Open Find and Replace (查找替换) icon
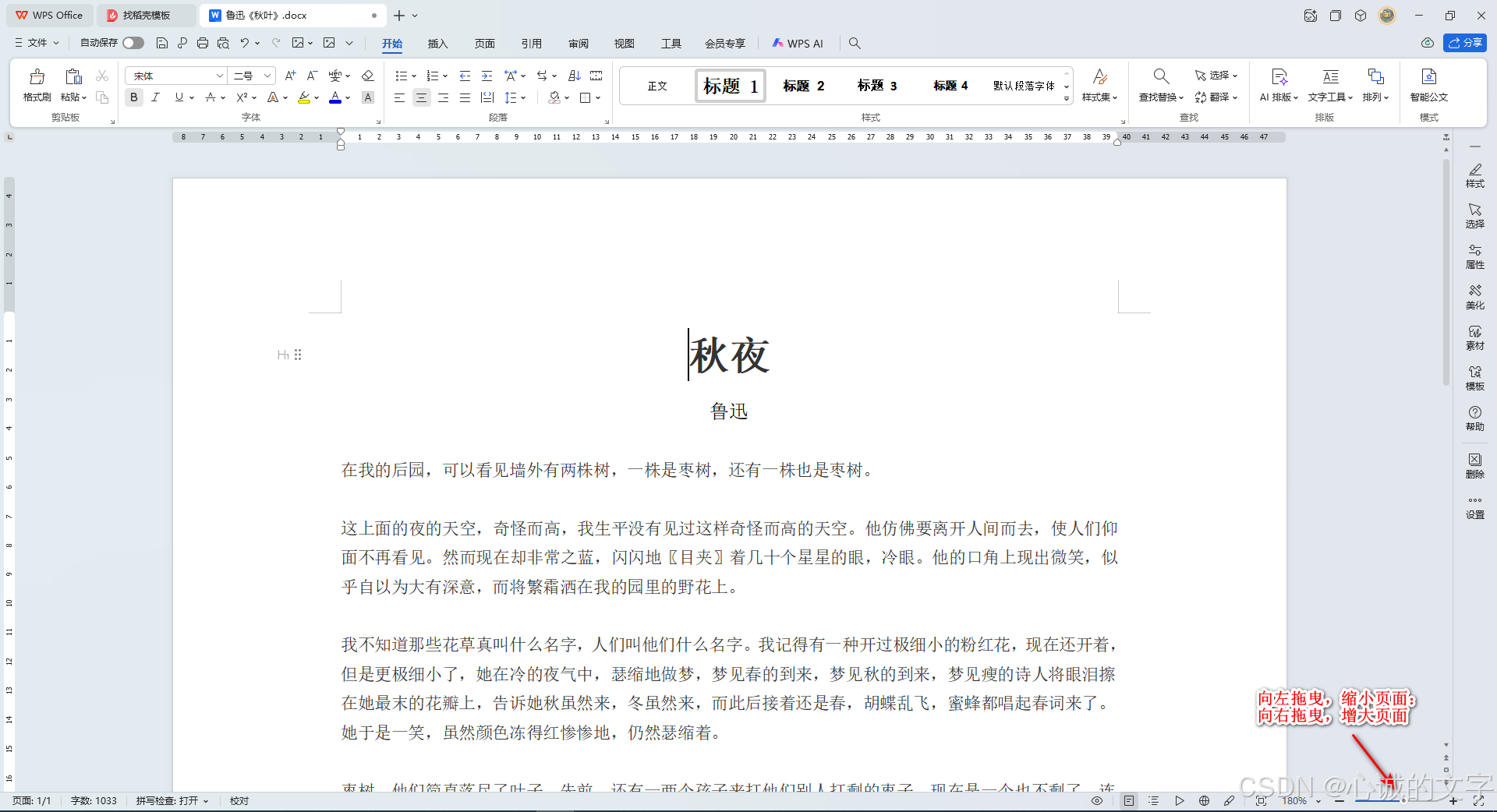The width and height of the screenshot is (1497, 812). (x=1161, y=76)
